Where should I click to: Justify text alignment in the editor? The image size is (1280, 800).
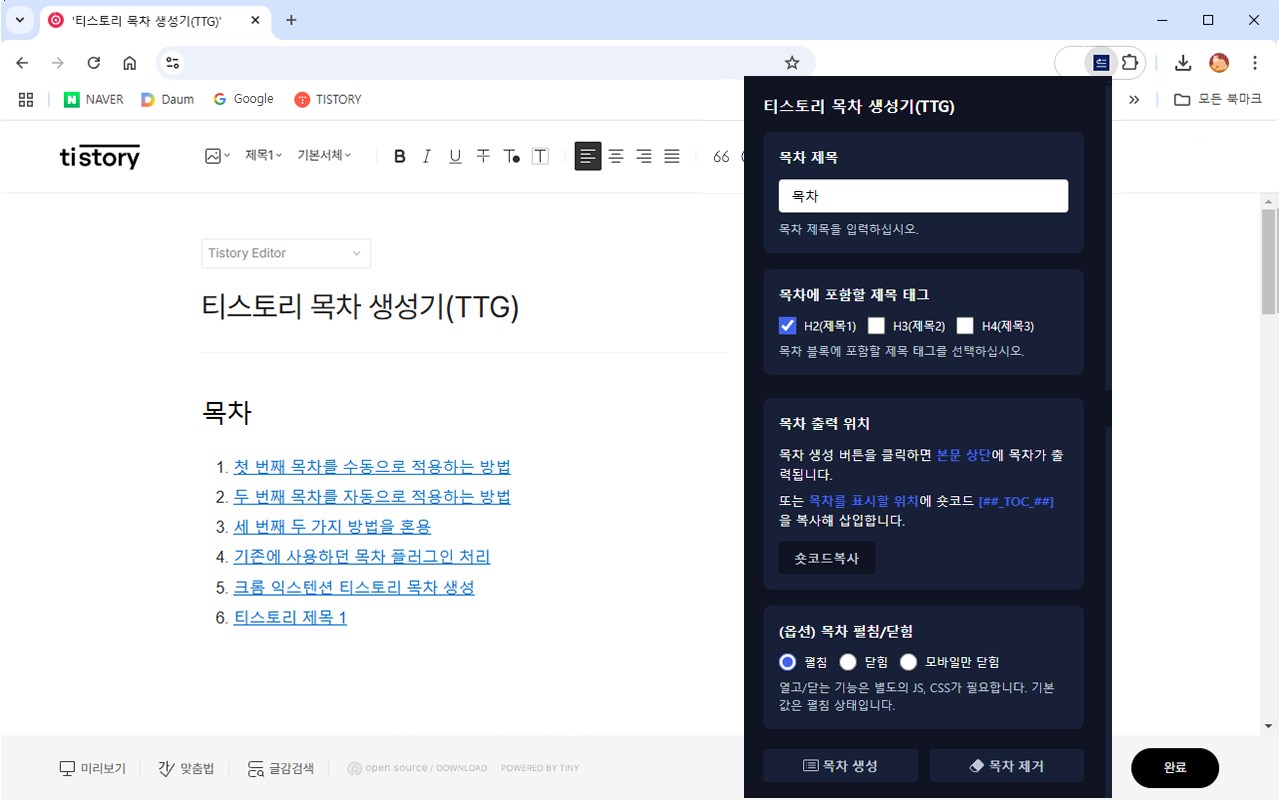(x=672, y=156)
